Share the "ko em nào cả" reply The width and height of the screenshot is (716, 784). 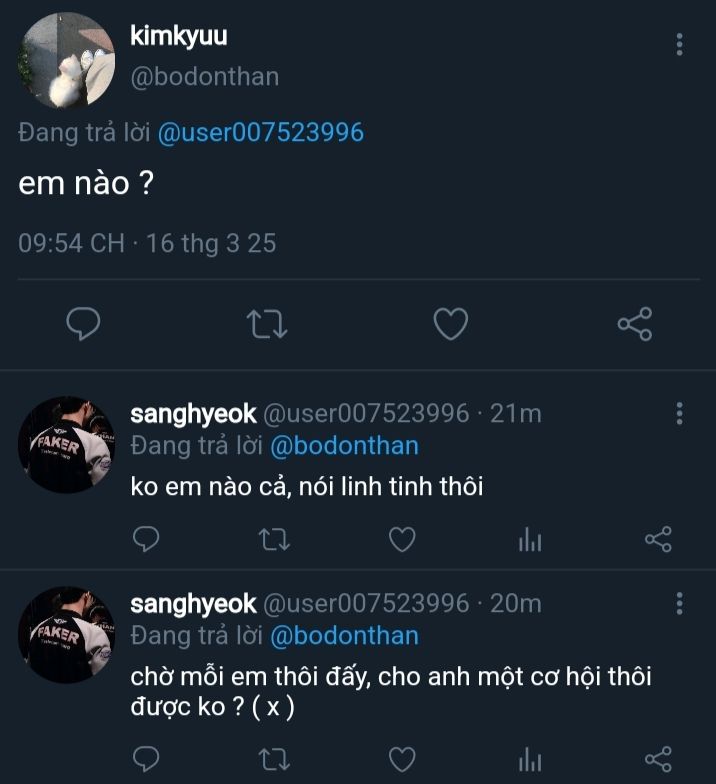click(x=658, y=540)
